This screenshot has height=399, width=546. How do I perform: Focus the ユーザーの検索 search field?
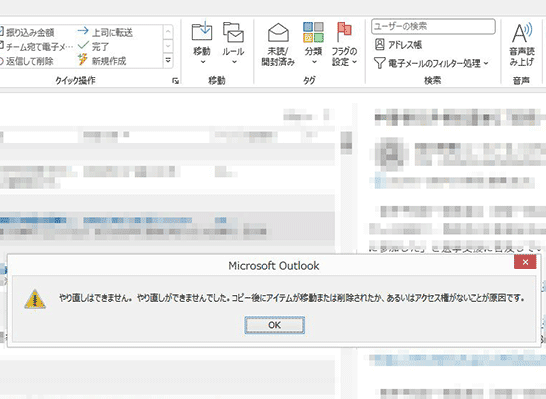433,26
